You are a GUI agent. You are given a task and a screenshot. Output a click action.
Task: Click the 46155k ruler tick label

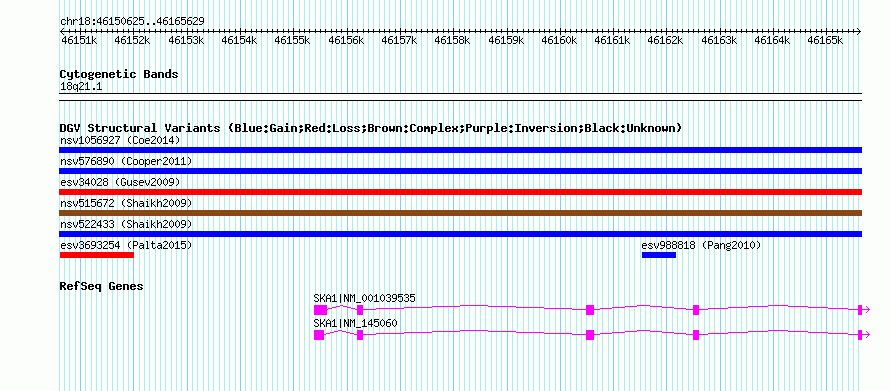292,40
